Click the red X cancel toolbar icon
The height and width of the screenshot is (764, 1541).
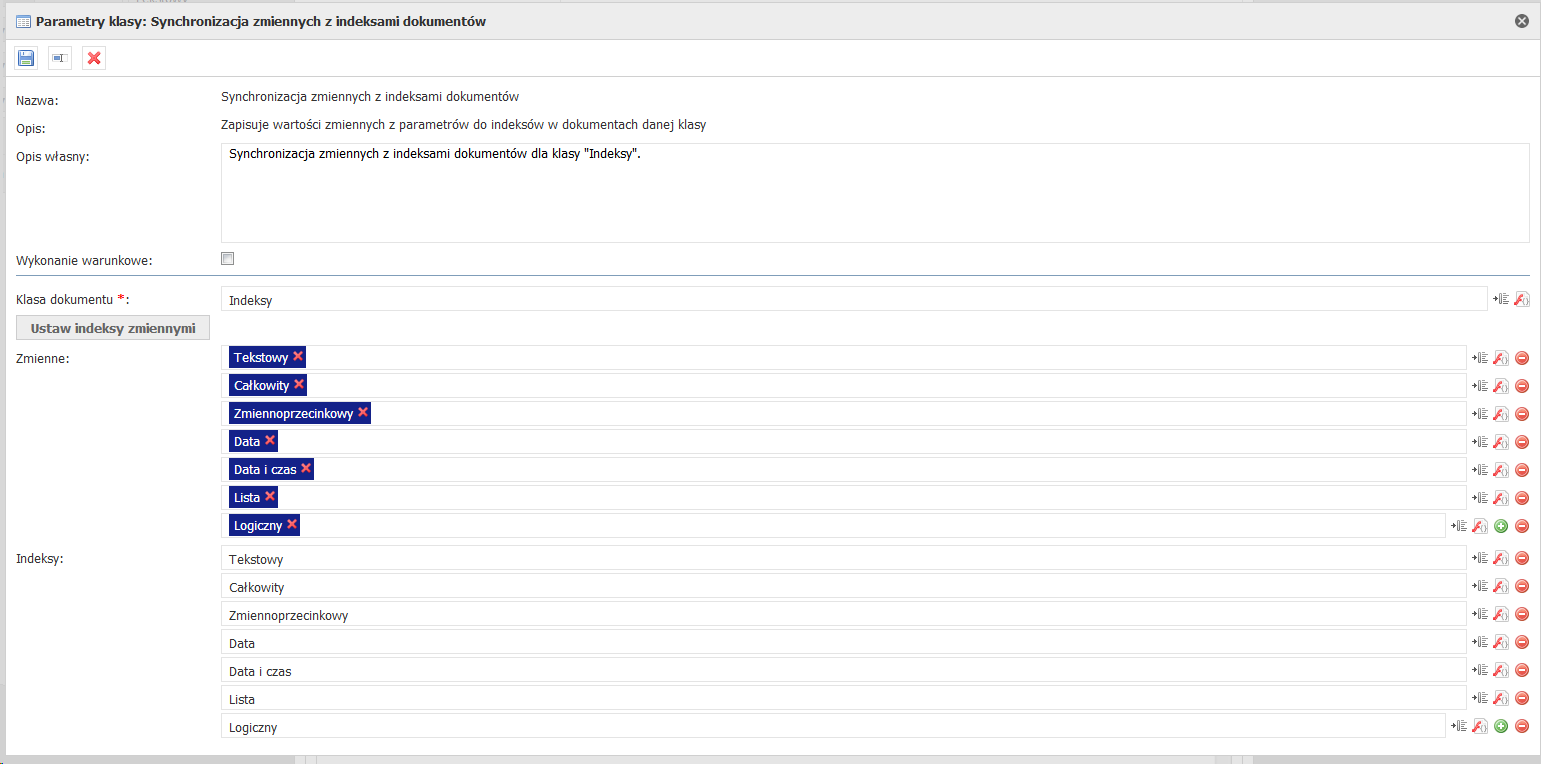[94, 58]
